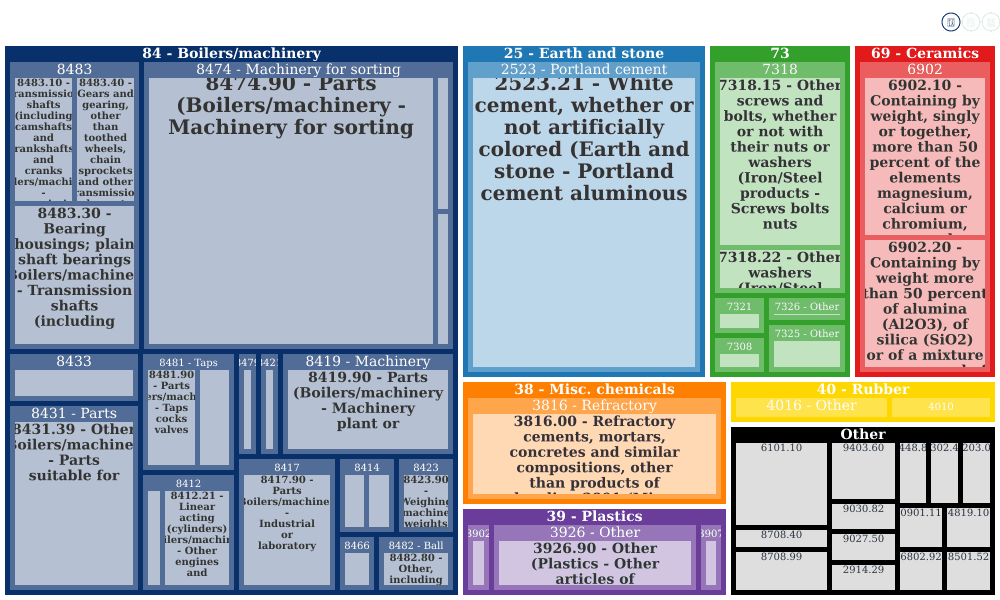Open the 8483.30 Bearing housings tile
Screen dimensions: 1000x600
coord(74,275)
